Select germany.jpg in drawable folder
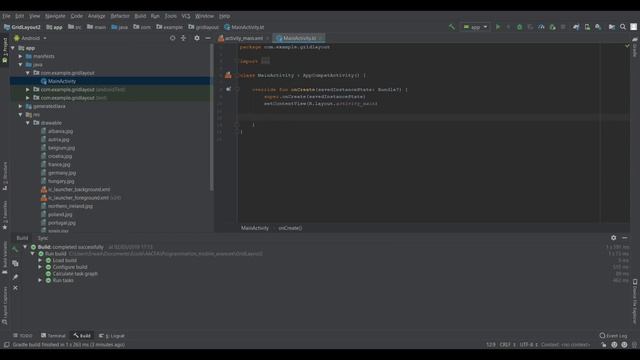The image size is (640, 360). coord(62,173)
